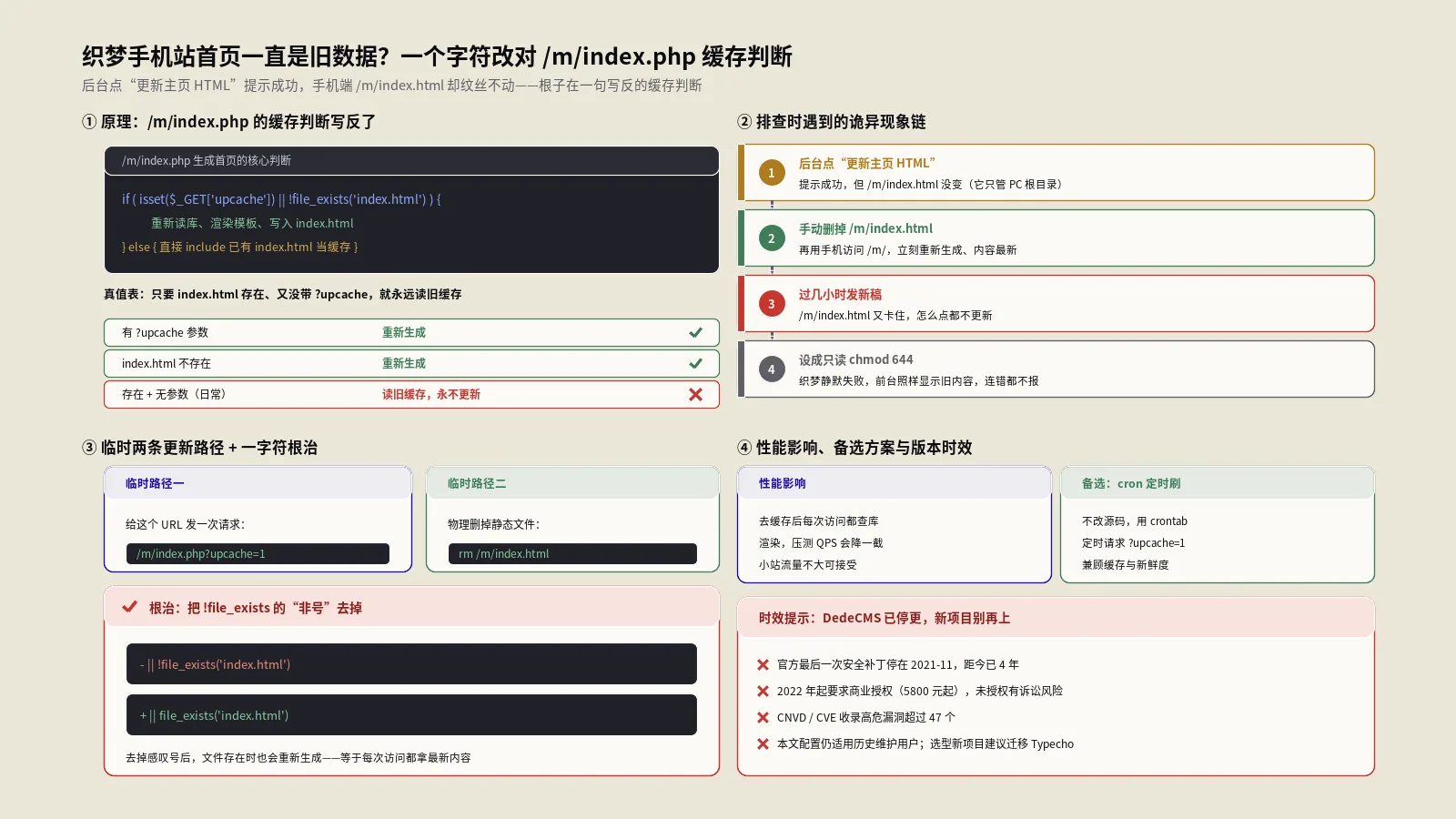Click 织梦静默失败 description text

click(918, 380)
